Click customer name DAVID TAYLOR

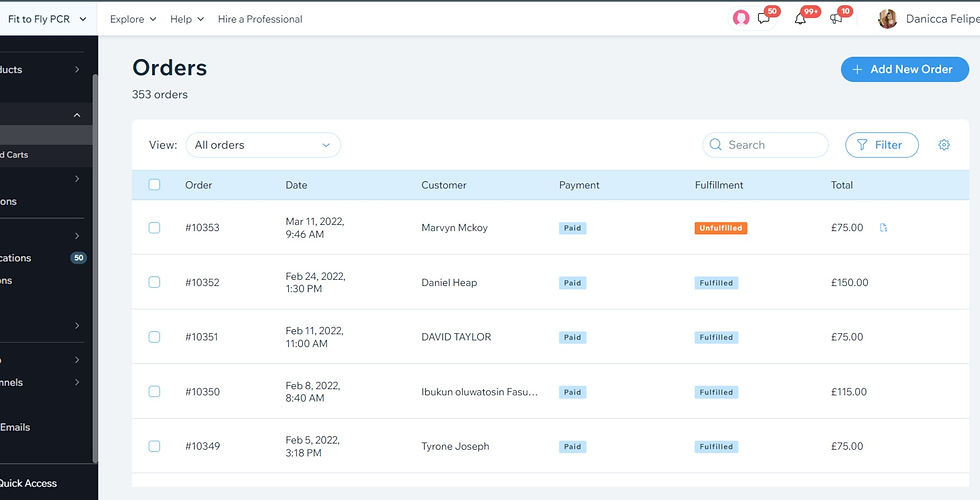click(456, 337)
